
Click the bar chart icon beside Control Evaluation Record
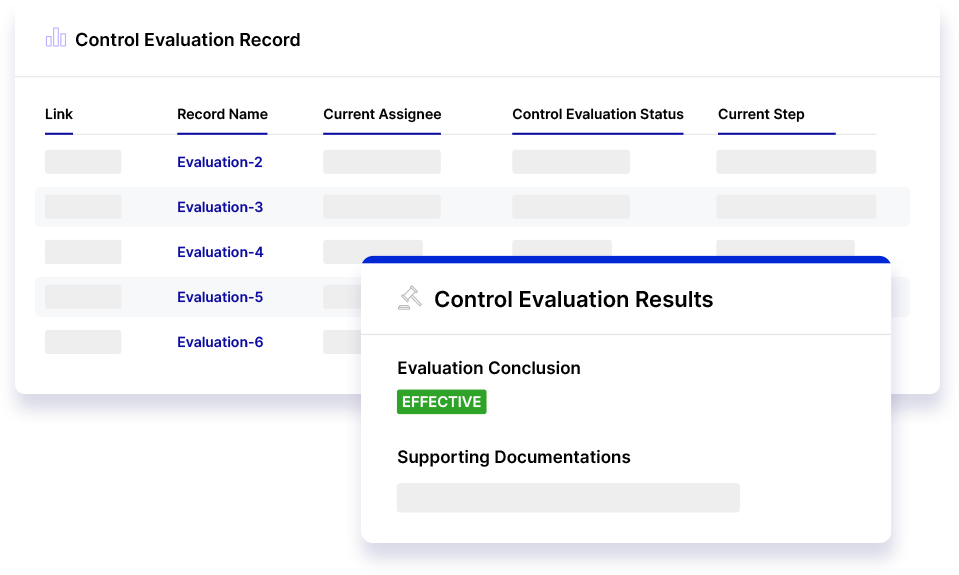pos(56,38)
